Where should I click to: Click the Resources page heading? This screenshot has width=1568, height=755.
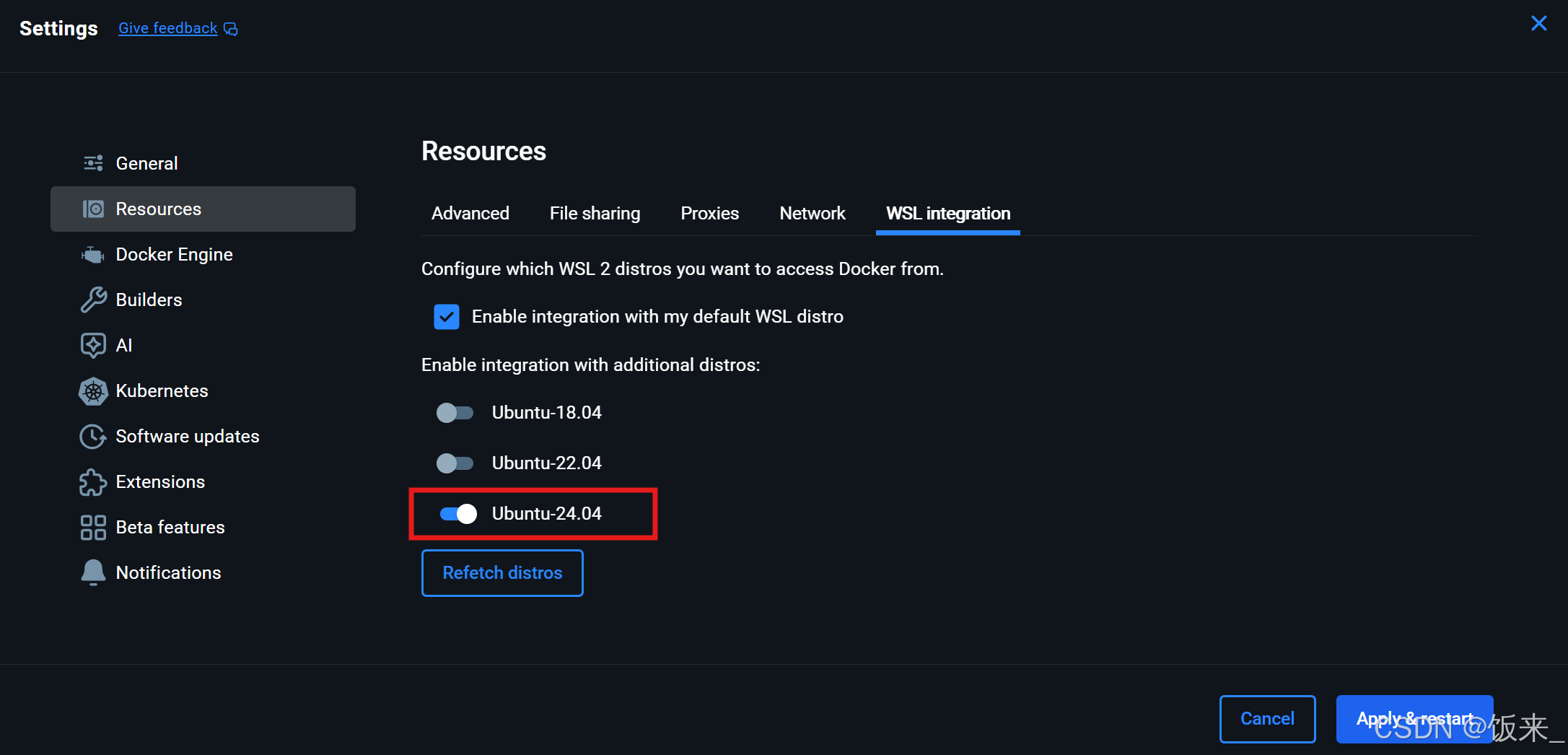[483, 151]
